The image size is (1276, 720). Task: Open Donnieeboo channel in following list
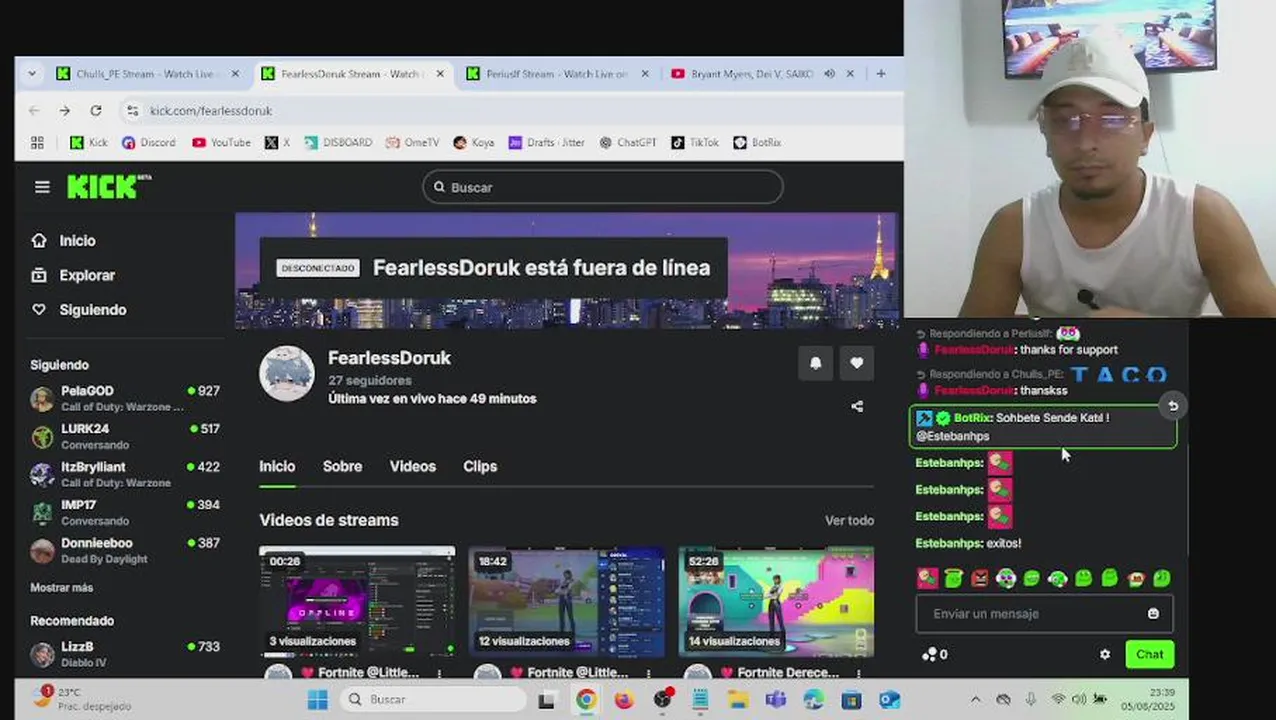click(x=124, y=550)
